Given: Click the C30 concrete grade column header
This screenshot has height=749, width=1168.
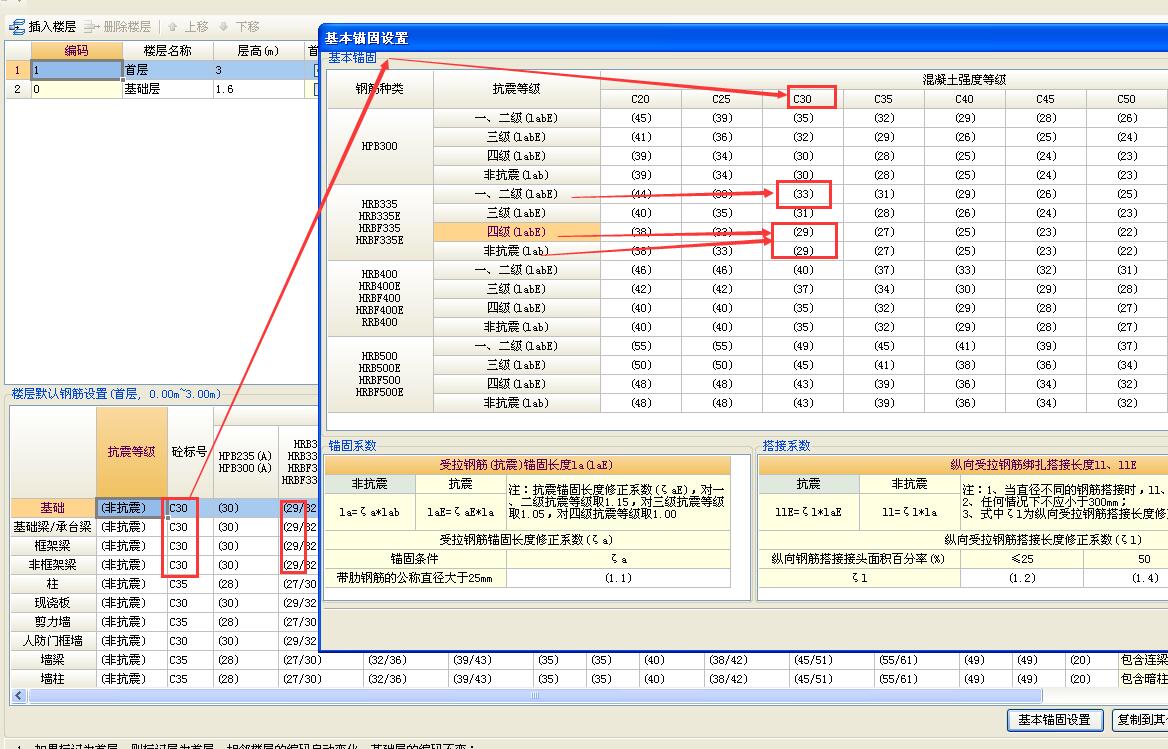Looking at the screenshot, I should [x=803, y=99].
